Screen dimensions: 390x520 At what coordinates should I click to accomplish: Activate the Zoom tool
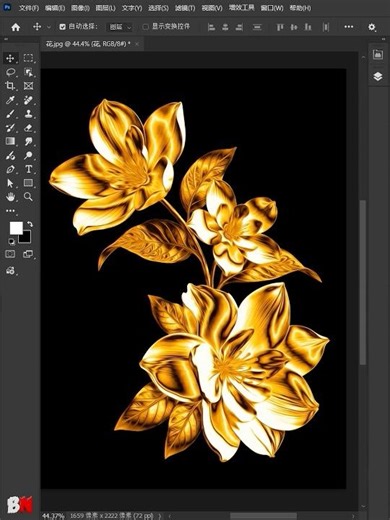pos(28,197)
